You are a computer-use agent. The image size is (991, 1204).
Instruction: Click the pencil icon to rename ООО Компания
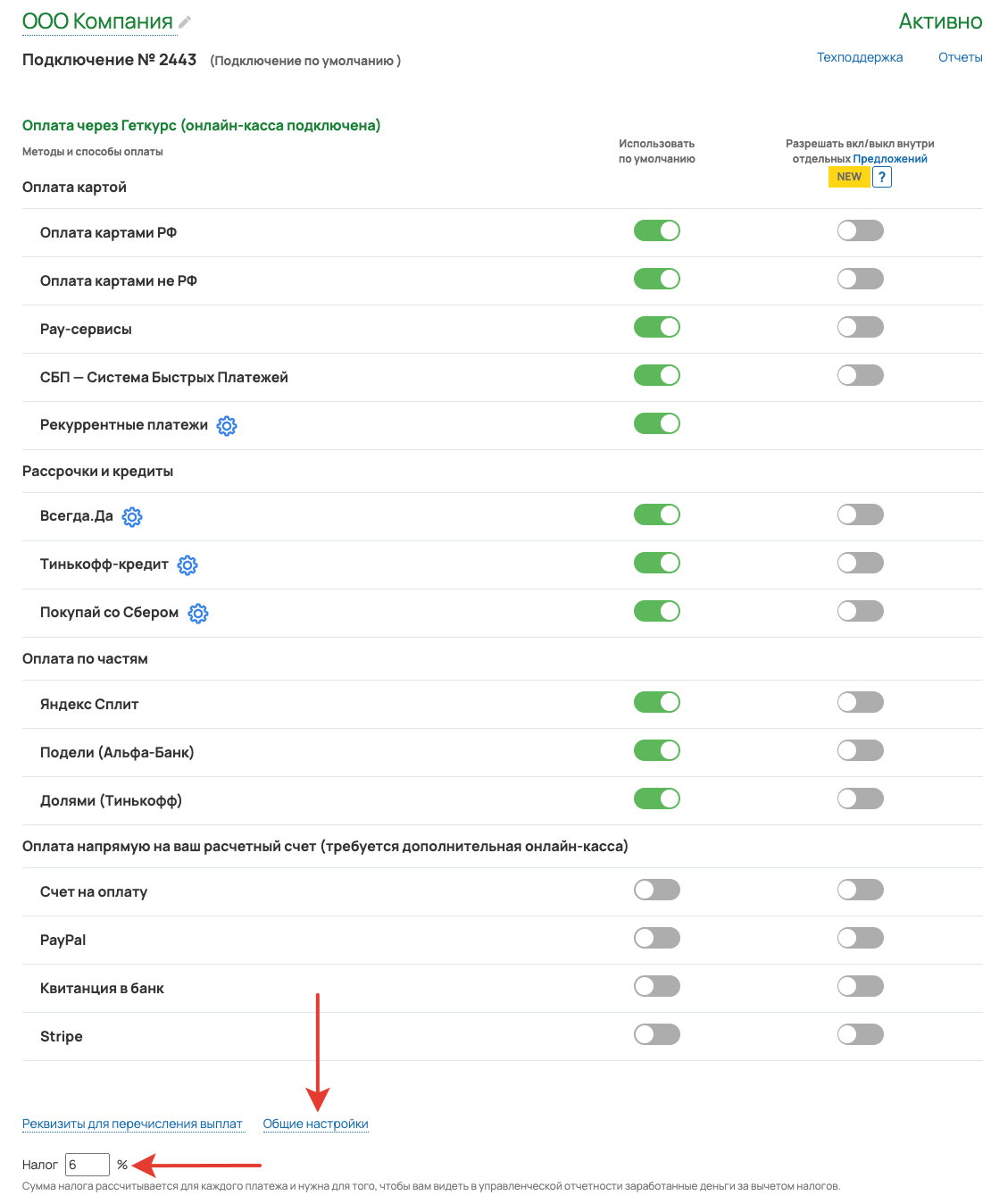(185, 22)
